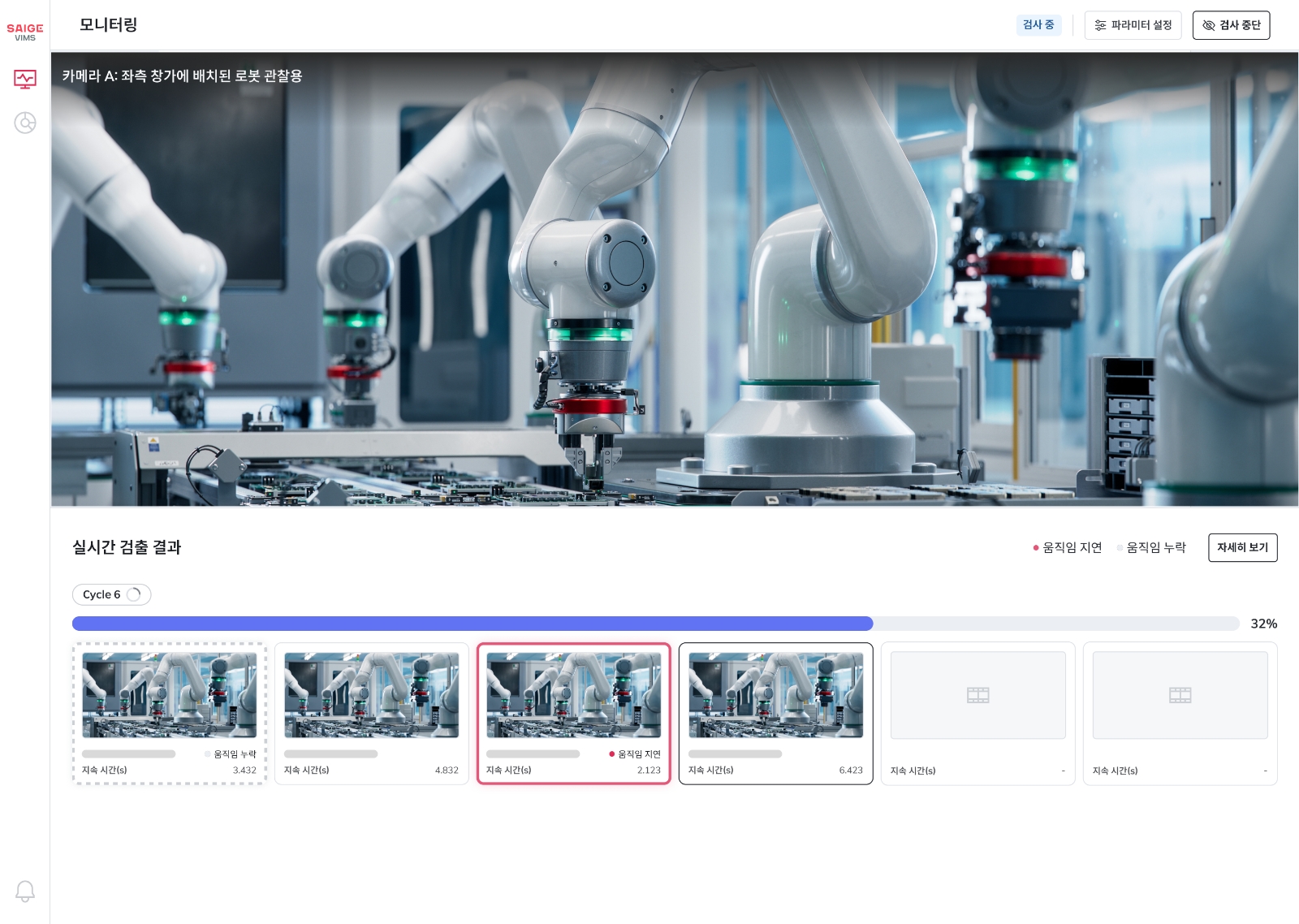Click the Cycle 6 loading spinner
1299x924 pixels.
(x=134, y=594)
